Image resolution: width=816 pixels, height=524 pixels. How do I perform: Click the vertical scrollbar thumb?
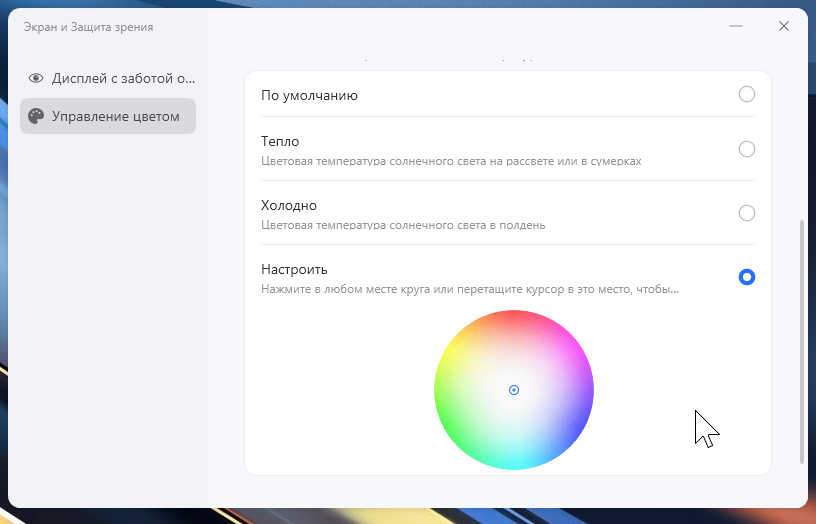pyautogui.click(x=801, y=341)
